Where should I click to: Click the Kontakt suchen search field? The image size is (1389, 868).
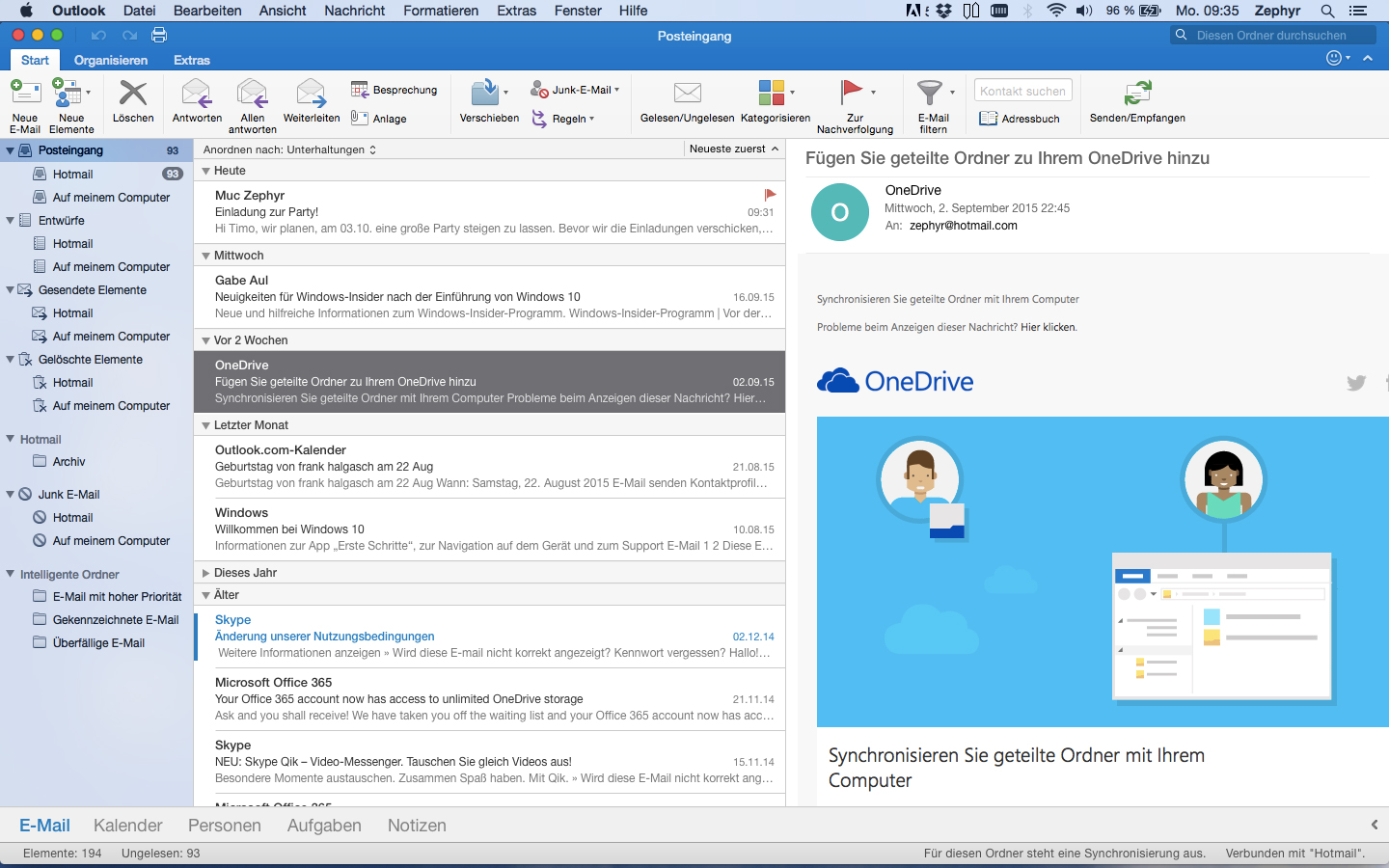(1022, 91)
